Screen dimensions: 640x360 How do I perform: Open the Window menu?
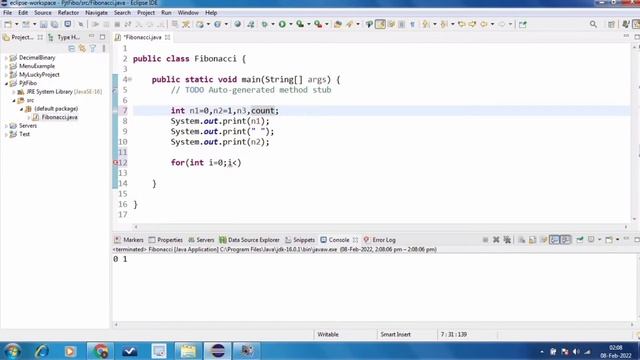[188, 13]
